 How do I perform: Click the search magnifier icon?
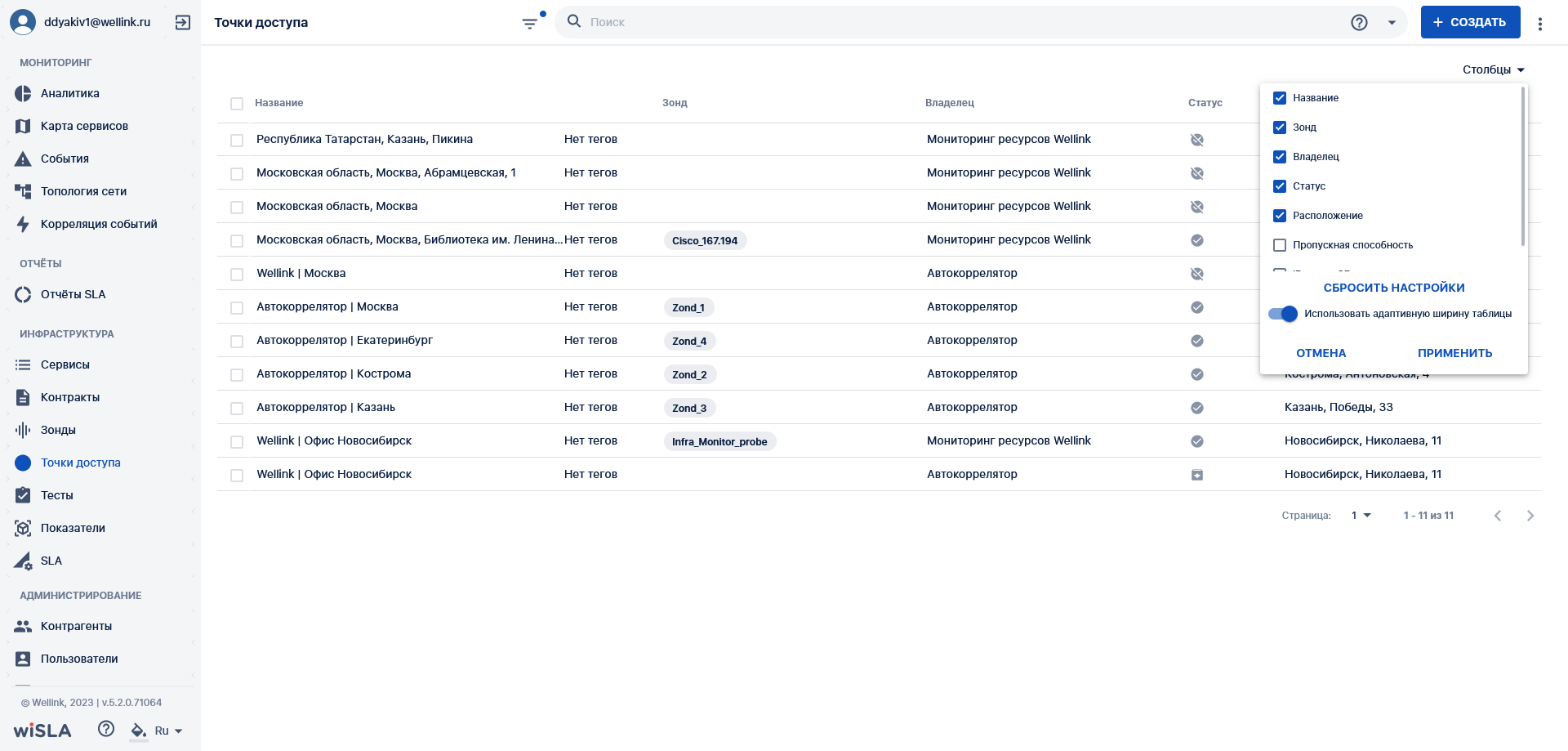coord(574,21)
